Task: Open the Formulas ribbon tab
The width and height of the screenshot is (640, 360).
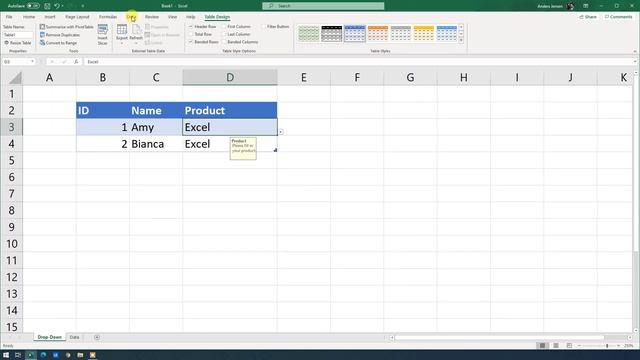Action: click(x=108, y=17)
